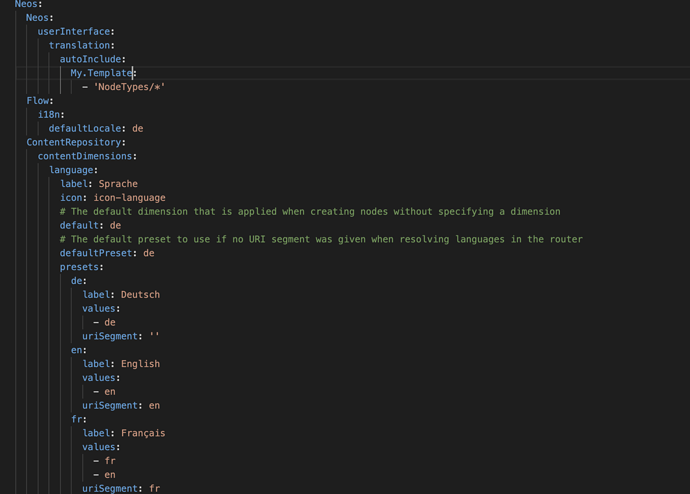The image size is (690, 494).
Task: Click the 'de:' preset key
Action: click(79, 281)
